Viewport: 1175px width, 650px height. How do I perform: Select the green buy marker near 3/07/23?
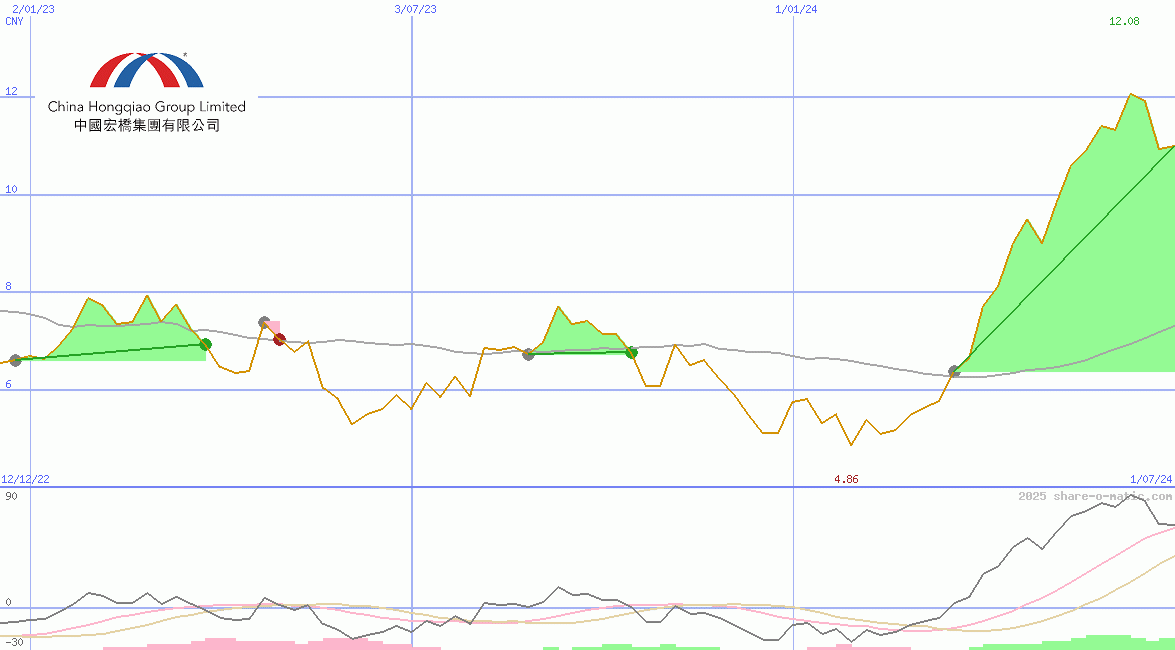205,344
